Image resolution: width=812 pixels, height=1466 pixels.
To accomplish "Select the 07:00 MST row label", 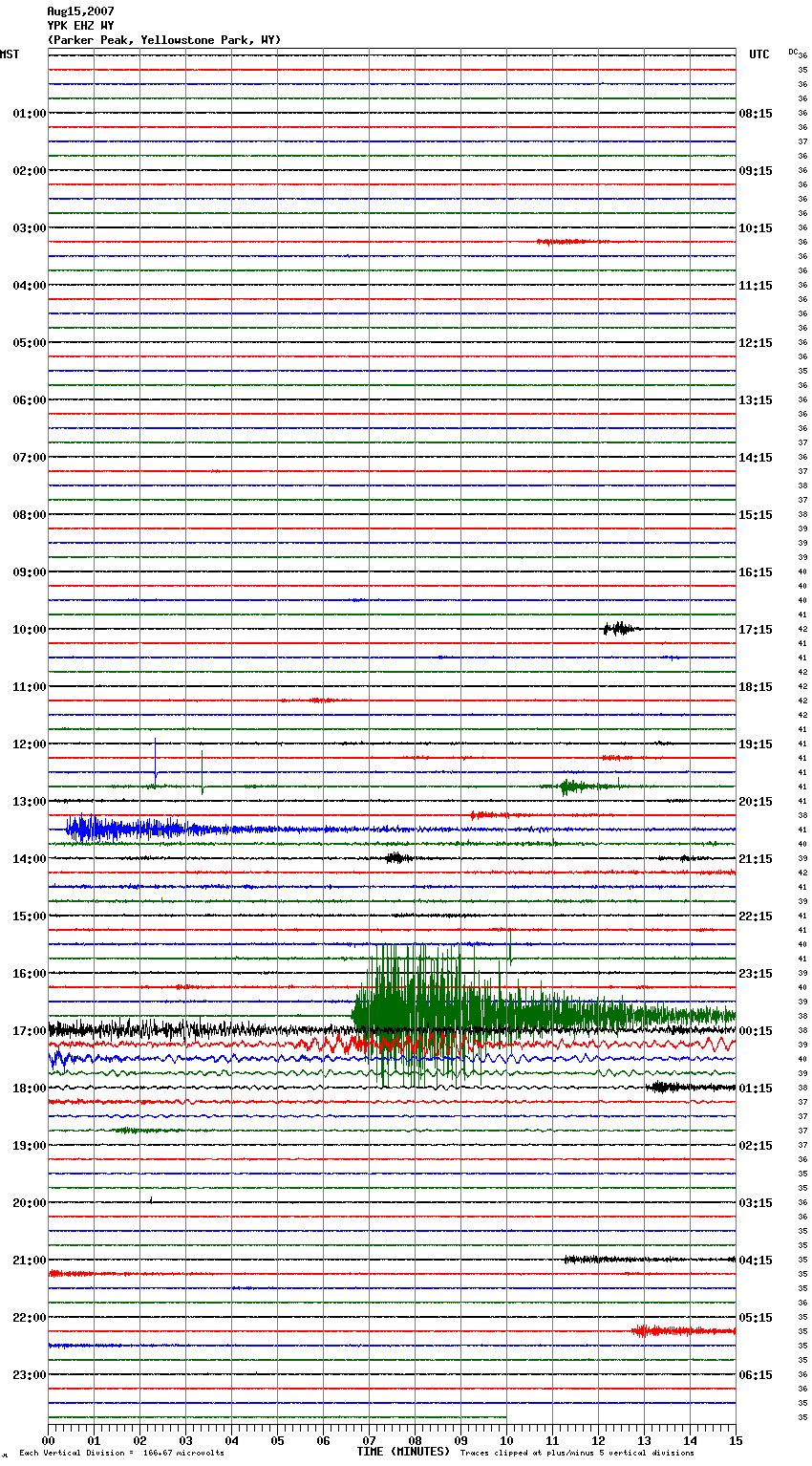I will click(x=29, y=458).
